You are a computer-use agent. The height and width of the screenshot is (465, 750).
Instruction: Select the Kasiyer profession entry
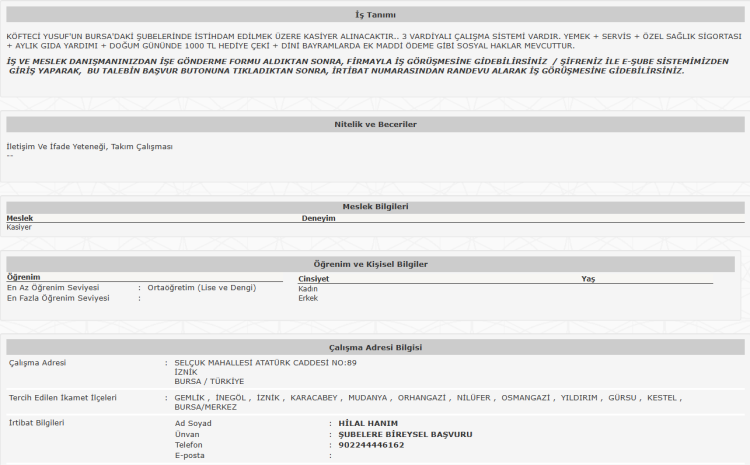19,227
